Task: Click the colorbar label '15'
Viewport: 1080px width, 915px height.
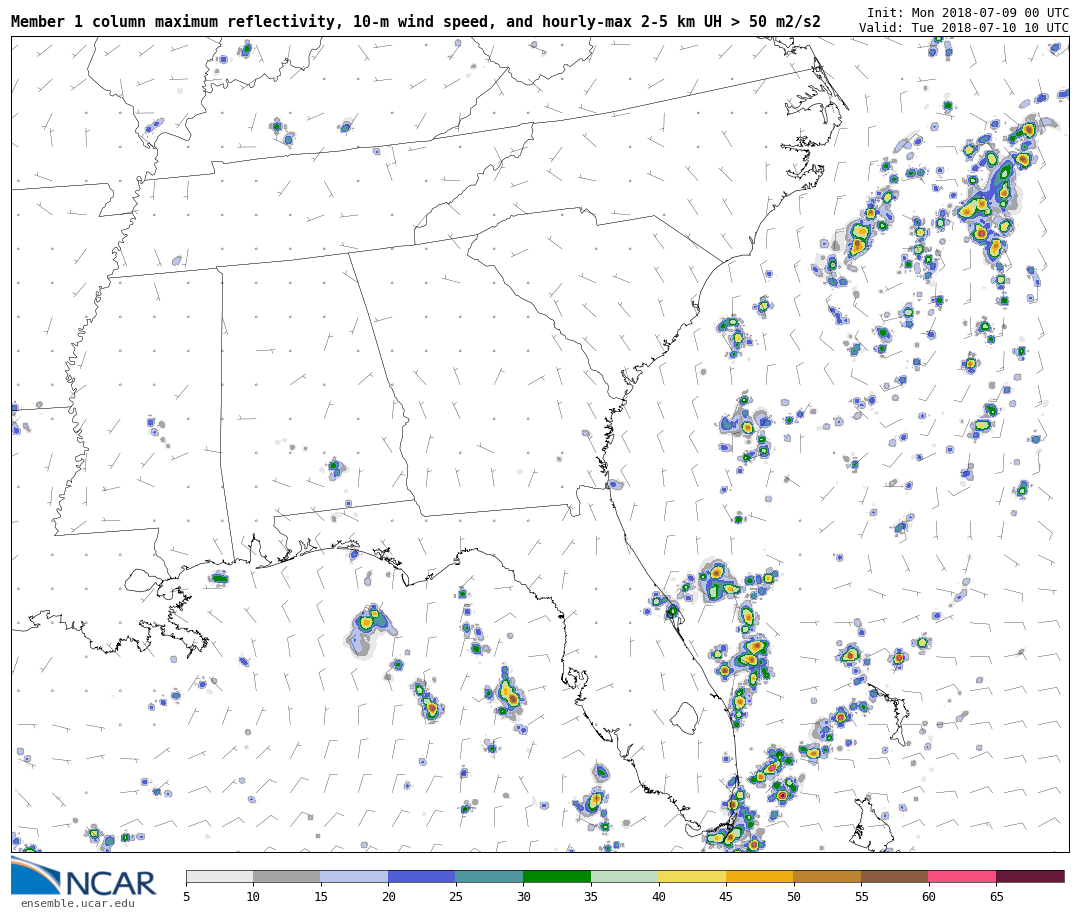Action: pos(321,896)
